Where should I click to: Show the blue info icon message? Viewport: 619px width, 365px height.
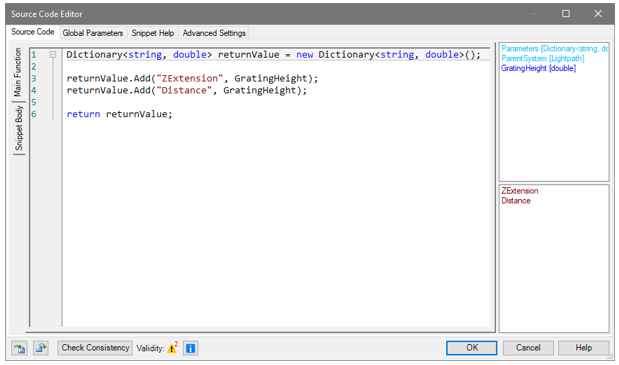click(190, 348)
